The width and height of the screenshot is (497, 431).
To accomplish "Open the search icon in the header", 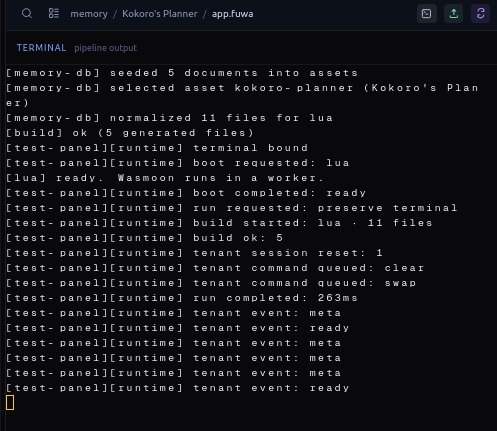I will 27,14.
